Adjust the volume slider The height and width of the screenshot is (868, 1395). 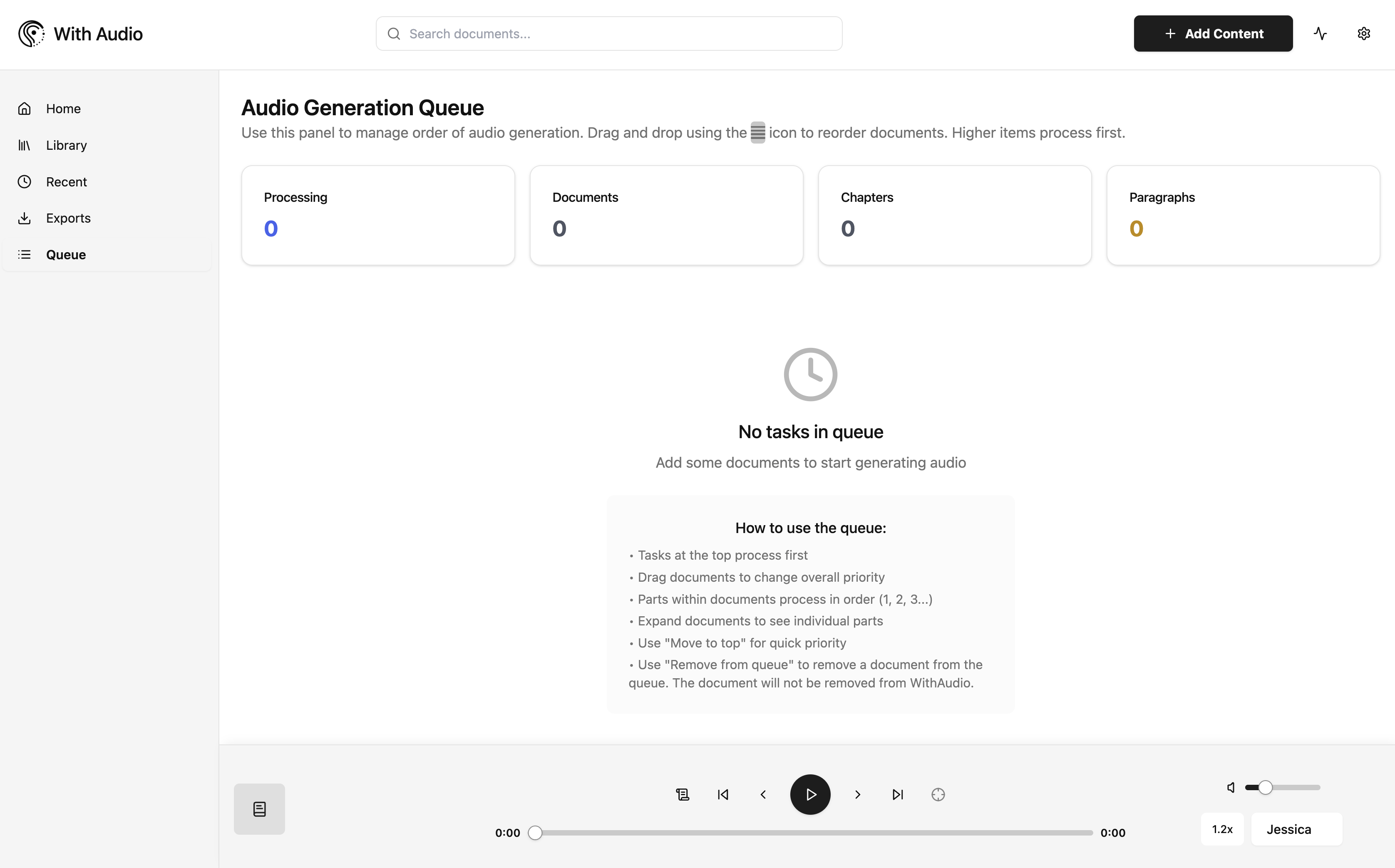1283,787
